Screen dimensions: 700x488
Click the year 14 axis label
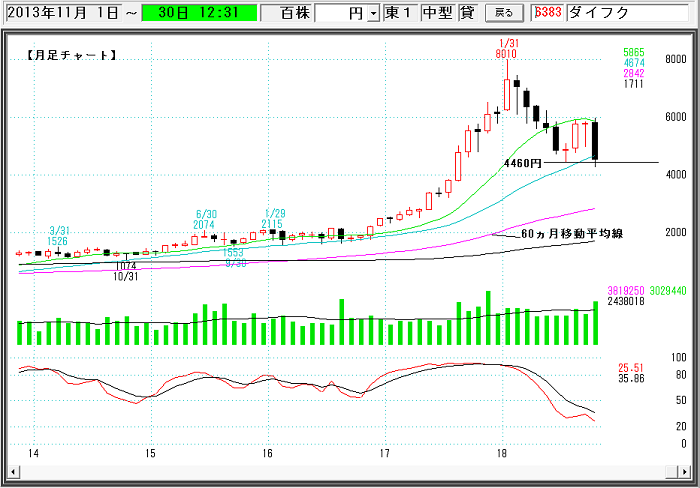pyautogui.click(x=33, y=454)
